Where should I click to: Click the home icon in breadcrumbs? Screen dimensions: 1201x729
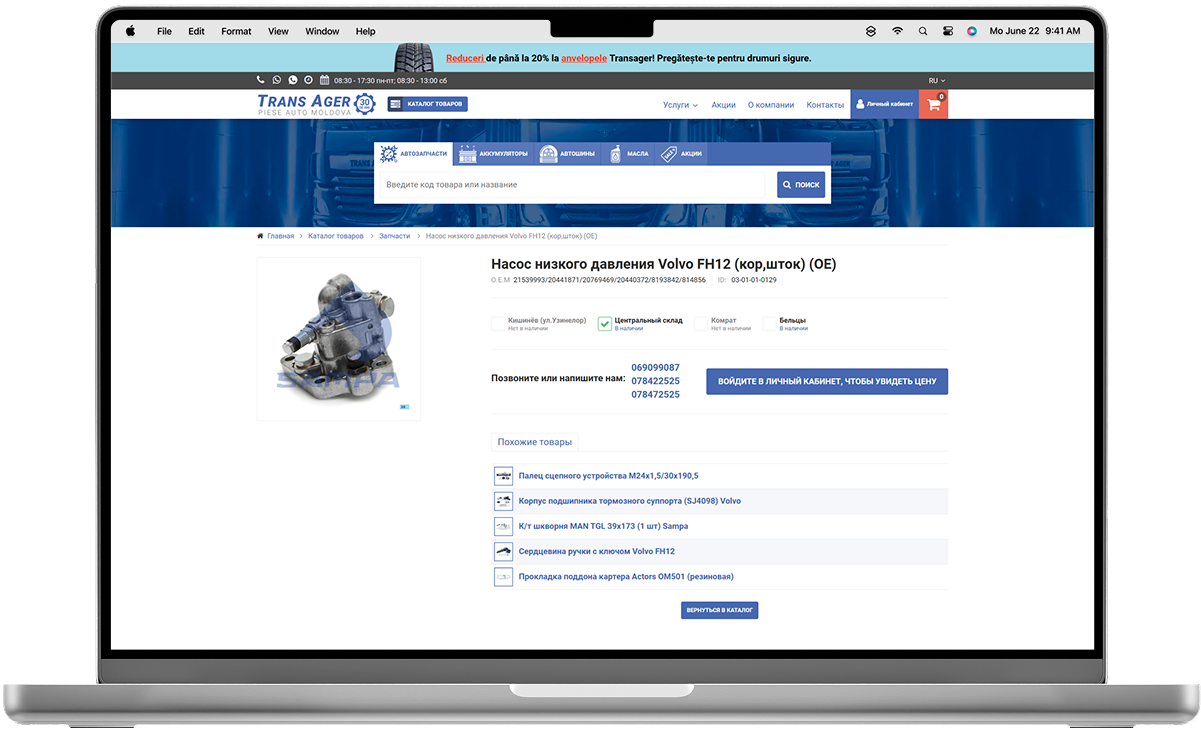pyautogui.click(x=261, y=236)
